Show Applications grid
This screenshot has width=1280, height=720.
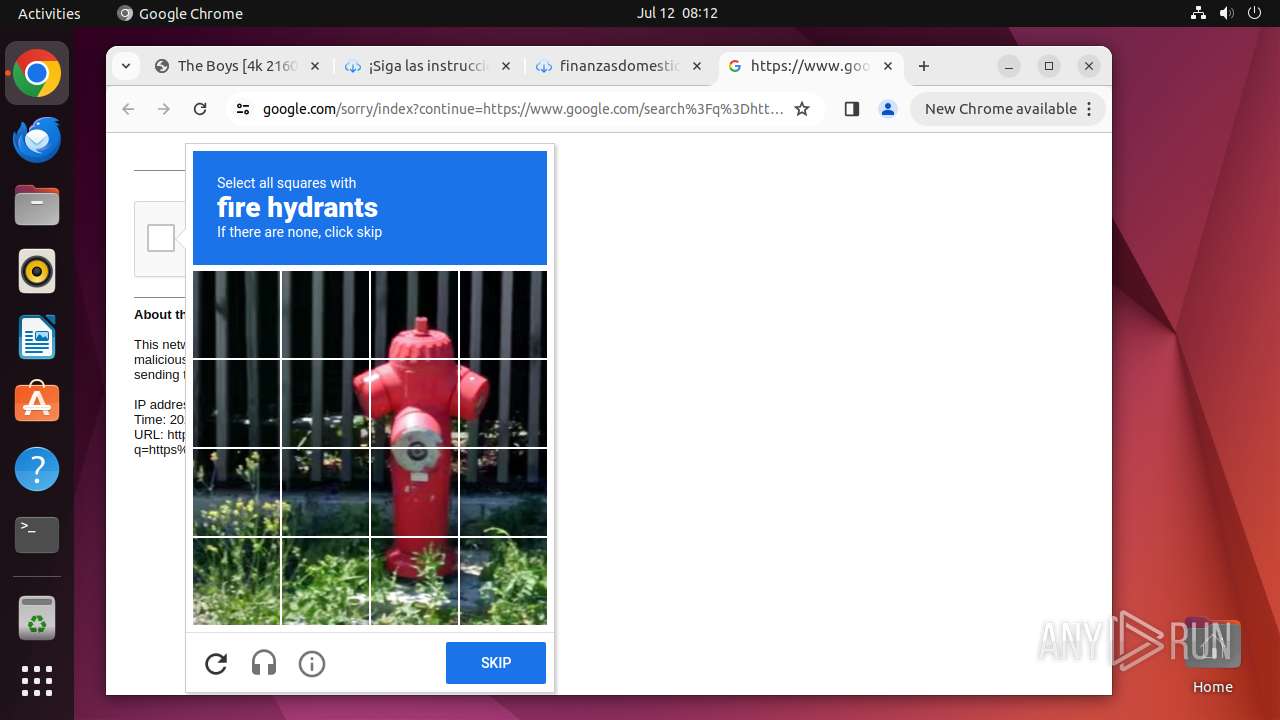(37, 681)
